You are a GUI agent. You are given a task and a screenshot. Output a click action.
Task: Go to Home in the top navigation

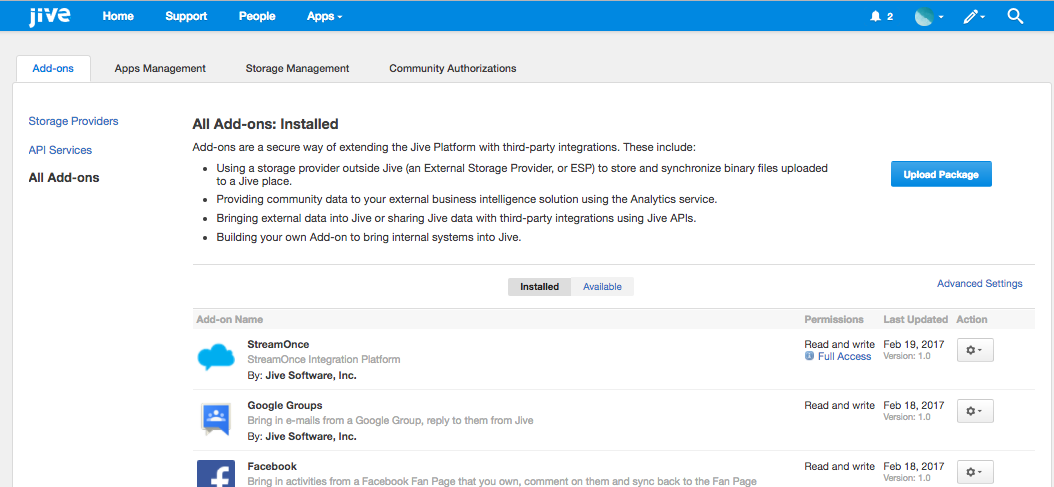point(118,16)
